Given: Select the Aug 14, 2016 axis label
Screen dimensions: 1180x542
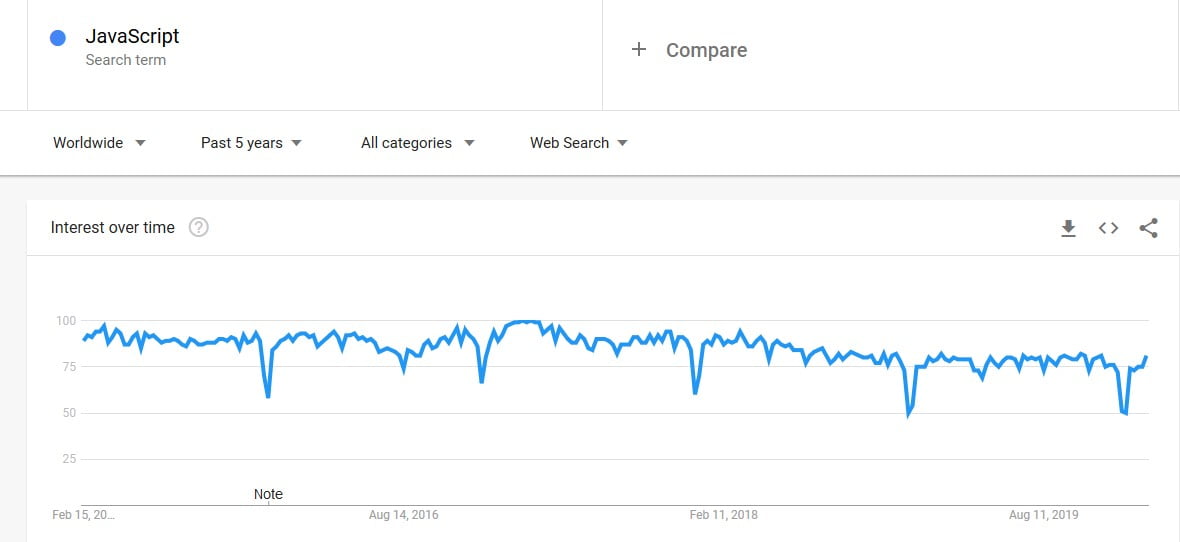Looking at the screenshot, I should point(404,515).
